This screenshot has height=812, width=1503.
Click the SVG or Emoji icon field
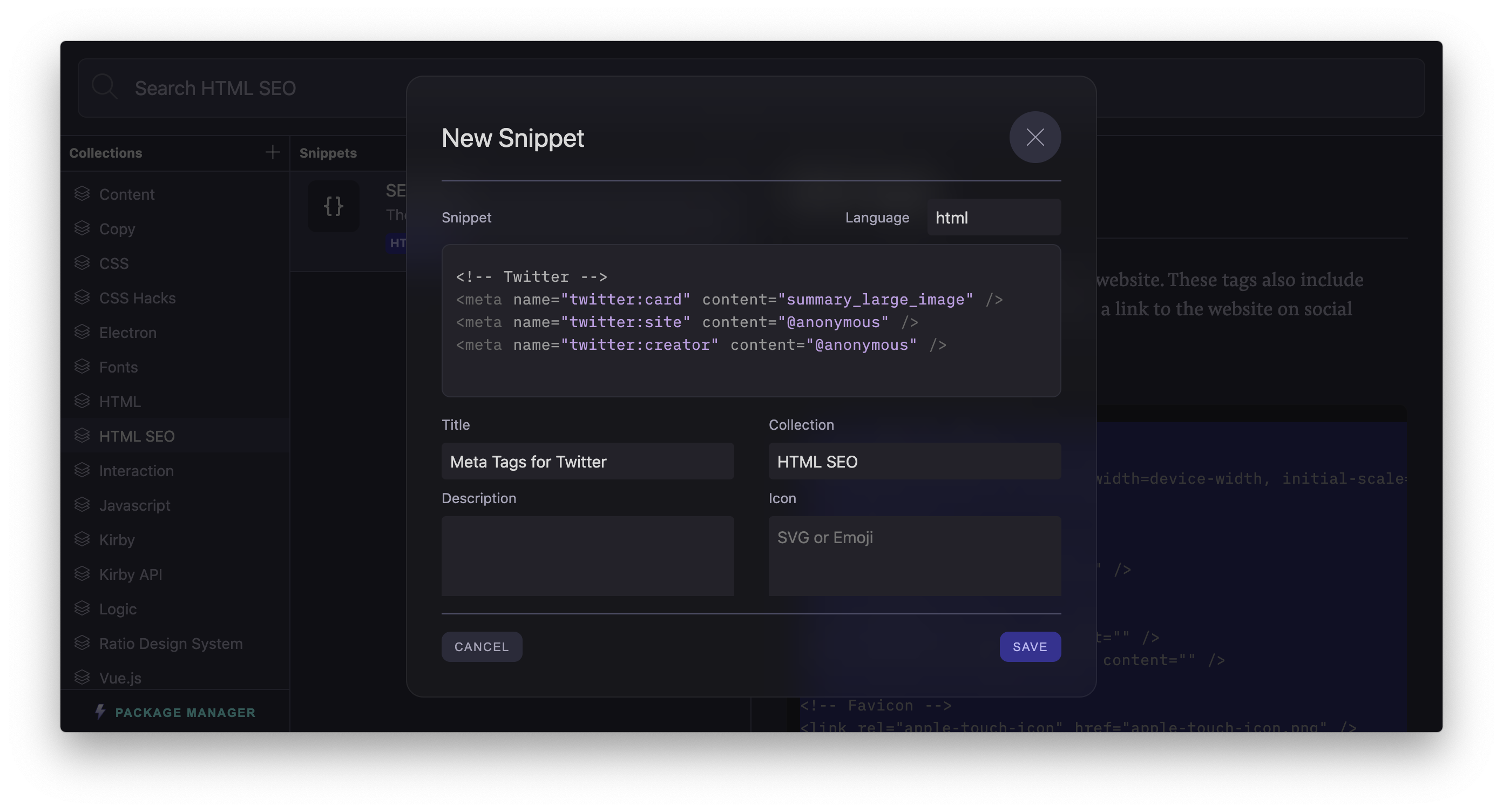(x=915, y=556)
